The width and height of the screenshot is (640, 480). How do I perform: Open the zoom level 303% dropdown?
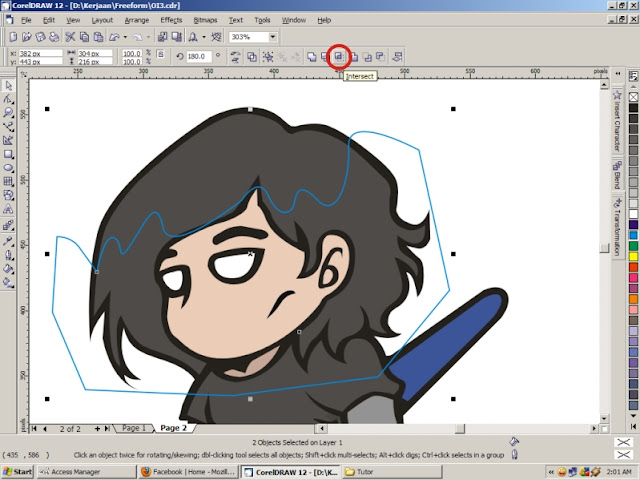[273, 37]
